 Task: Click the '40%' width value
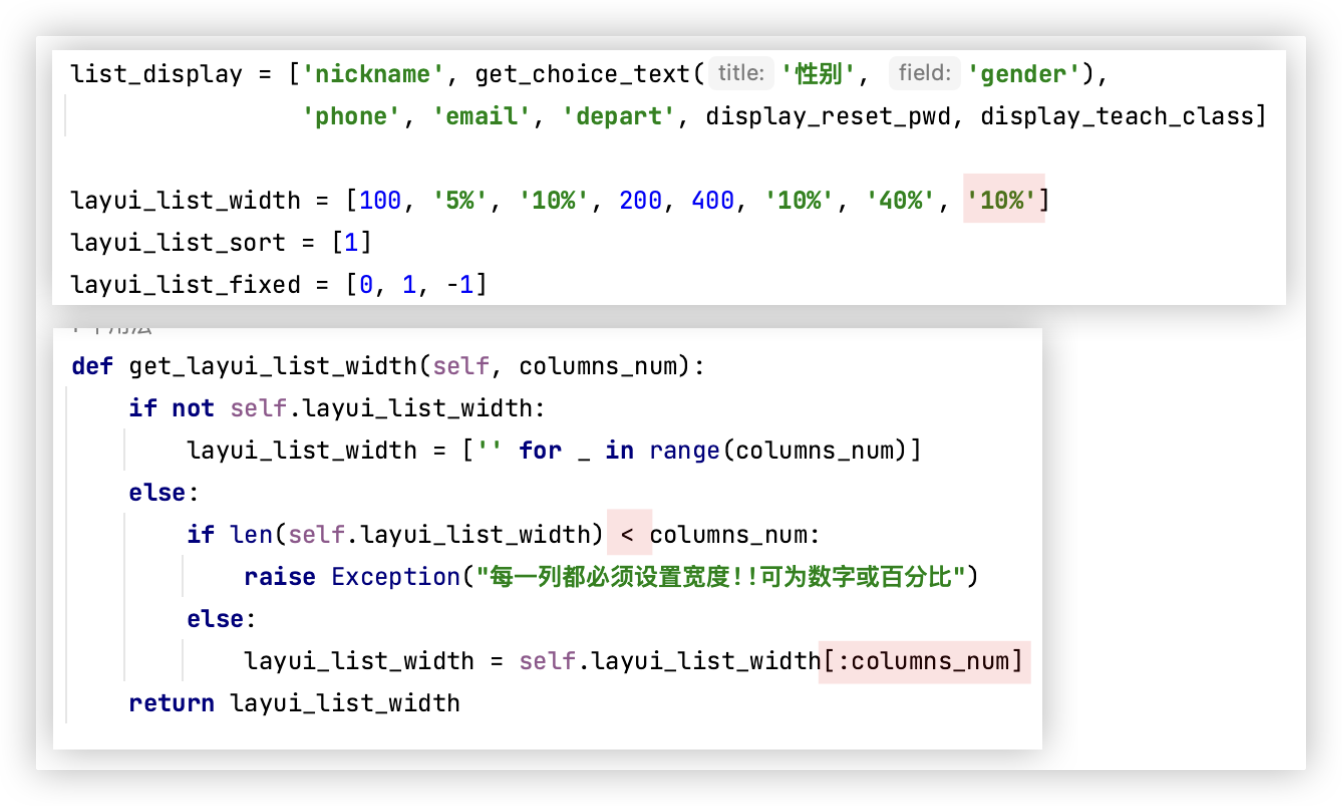click(x=899, y=201)
